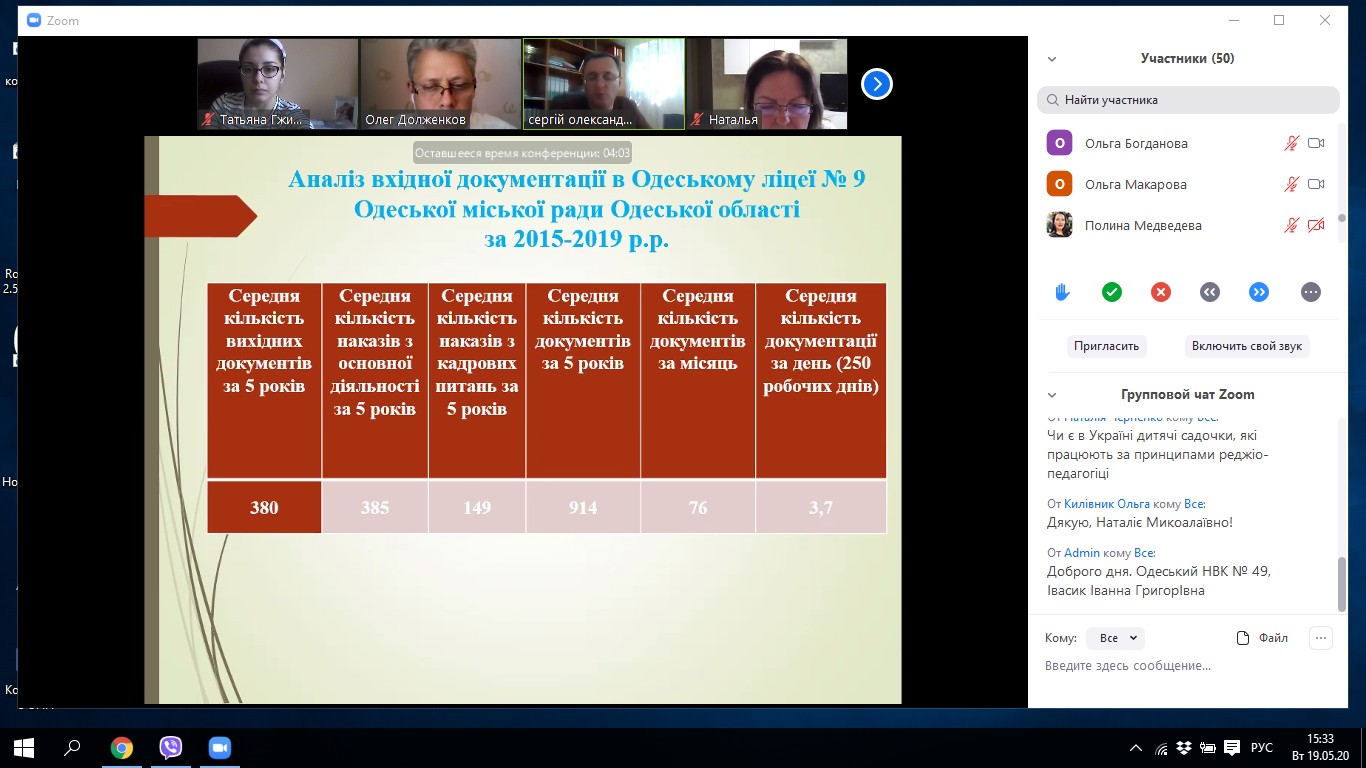Screen dimensions: 1366x768
Task: Click the slide table cell 3,7
Action: click(x=821, y=507)
